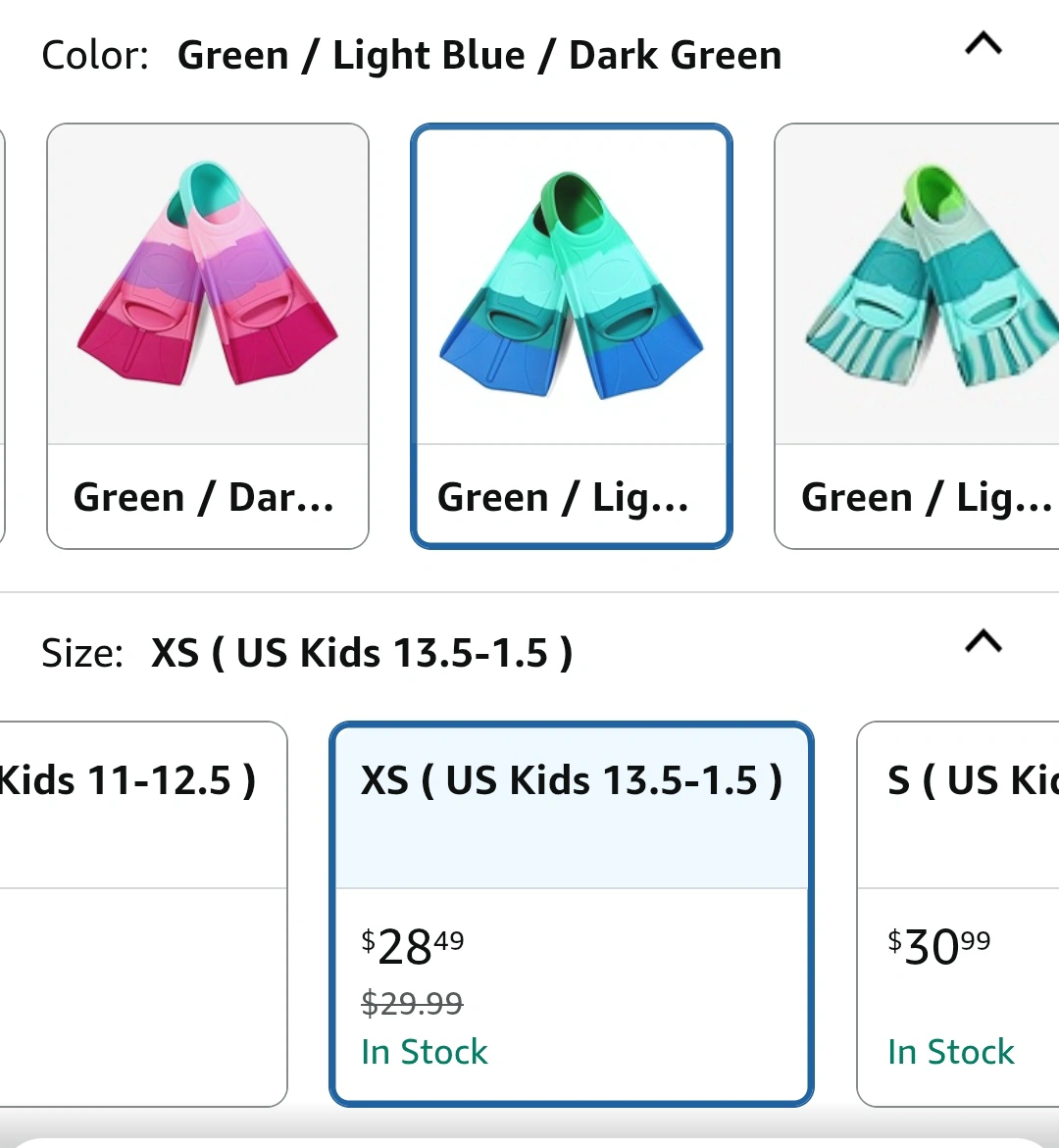This screenshot has width=1059, height=1148.
Task: Tap the "Size: XS ( US Kids 13.5-1.5 )" heading
Action: 307,653
